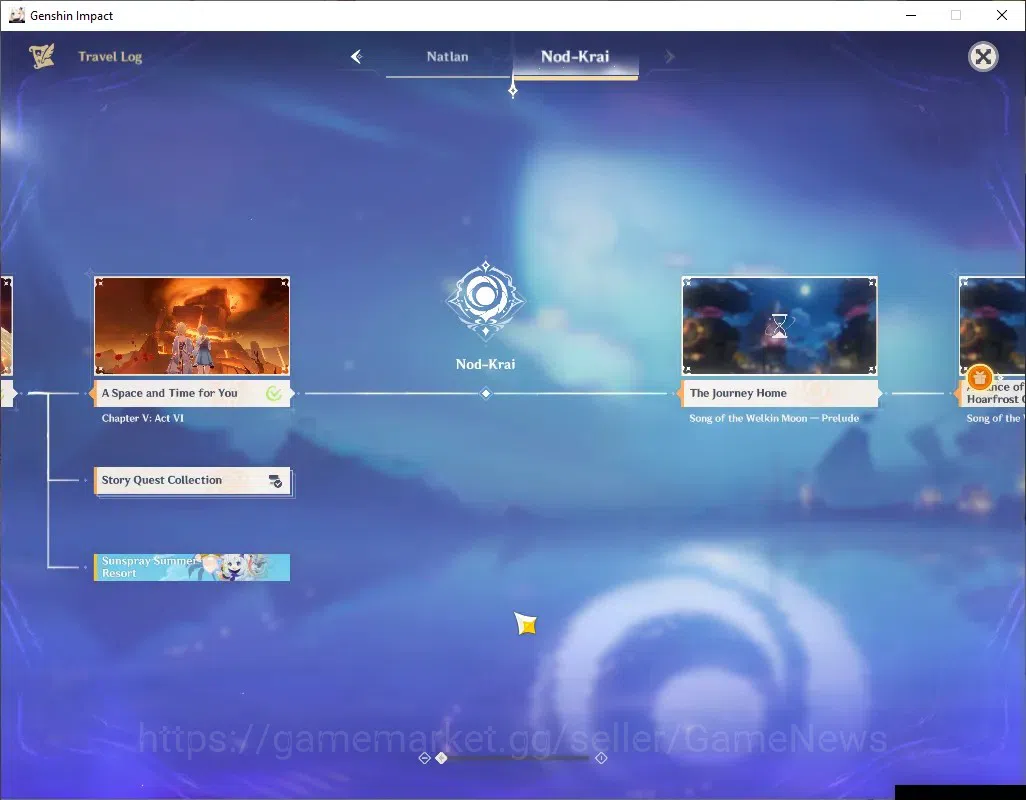The image size is (1026, 800).
Task: Open Sunspray Summer Resort banner
Action: coord(192,567)
